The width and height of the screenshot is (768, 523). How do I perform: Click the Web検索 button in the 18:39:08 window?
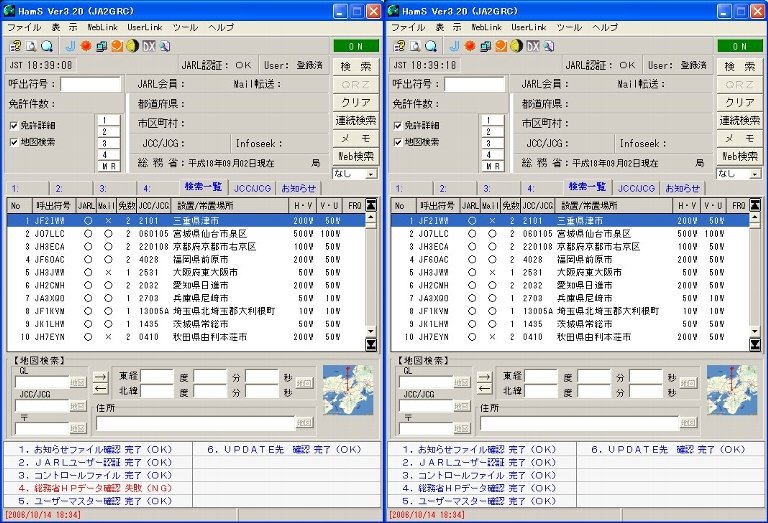(x=356, y=157)
